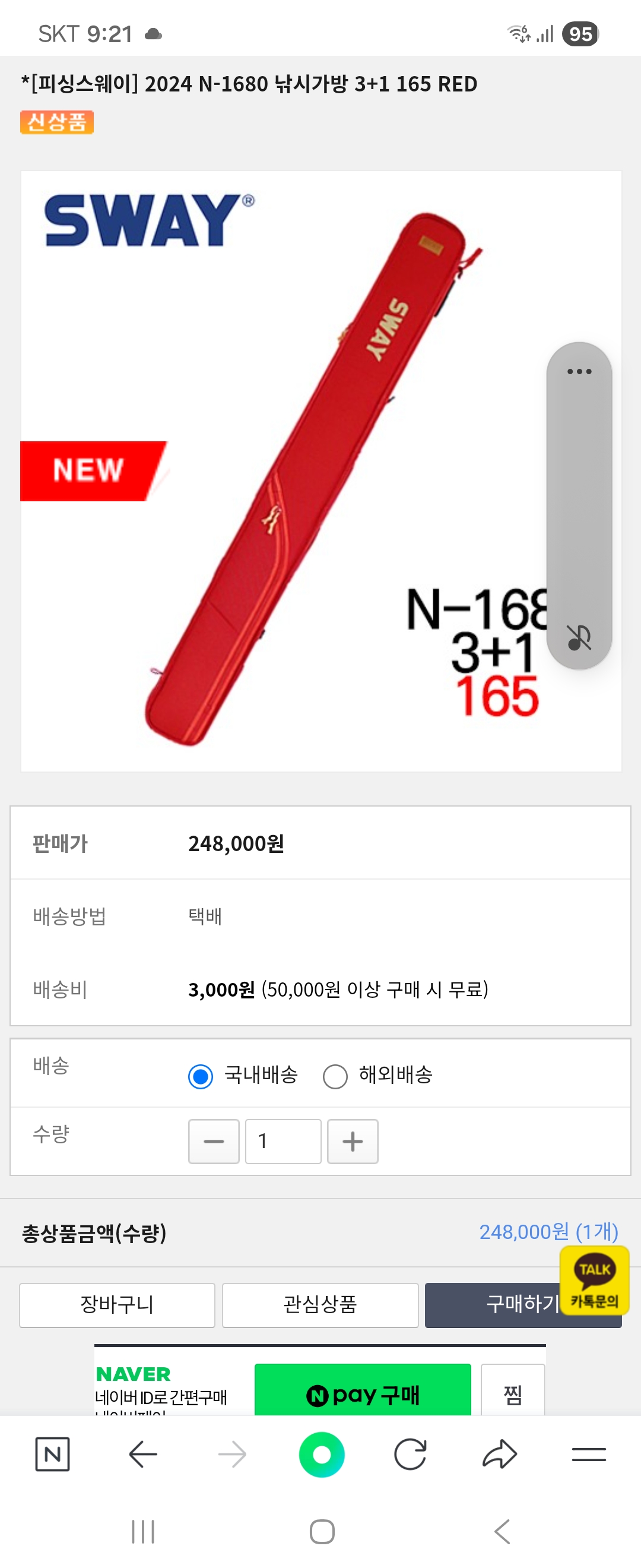Share this page using share icon

pyautogui.click(x=499, y=1454)
